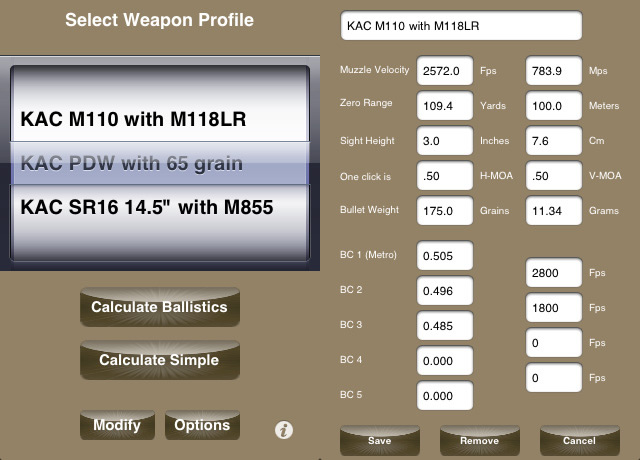640x460 pixels.
Task: Tap the Calculate Simple button
Action: [160, 360]
